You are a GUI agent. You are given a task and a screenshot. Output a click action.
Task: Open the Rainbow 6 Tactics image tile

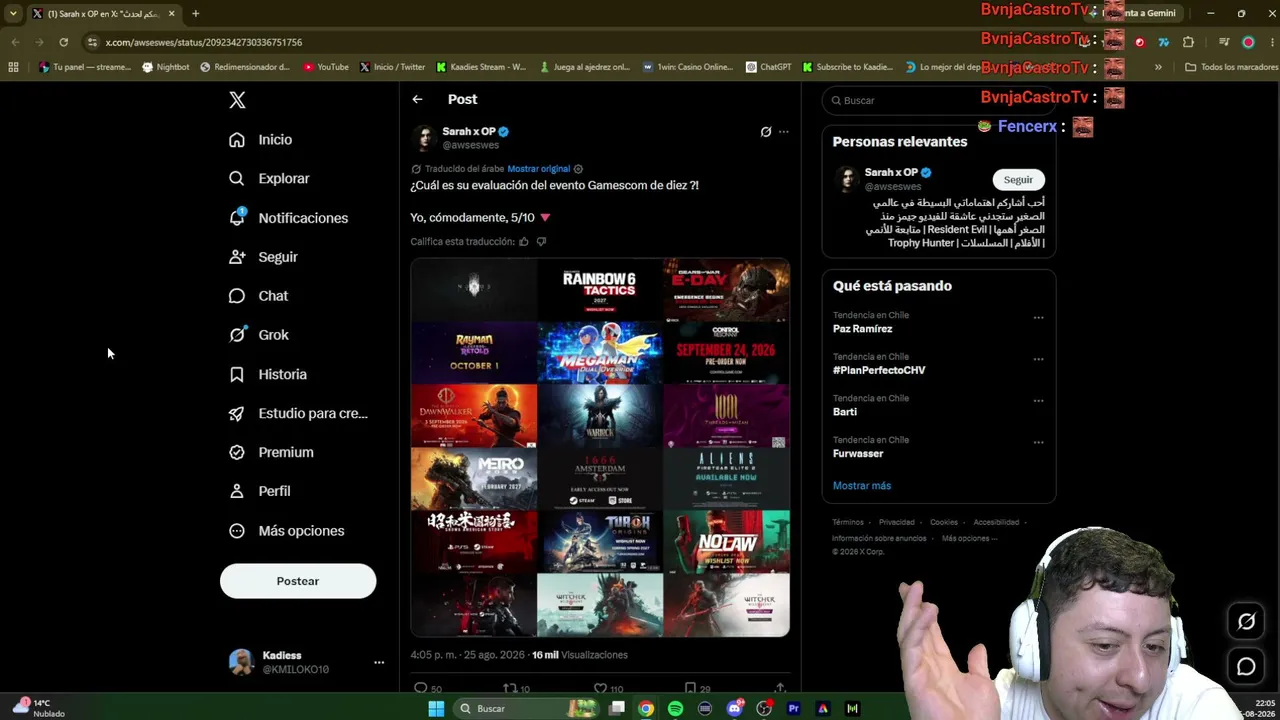(x=600, y=290)
